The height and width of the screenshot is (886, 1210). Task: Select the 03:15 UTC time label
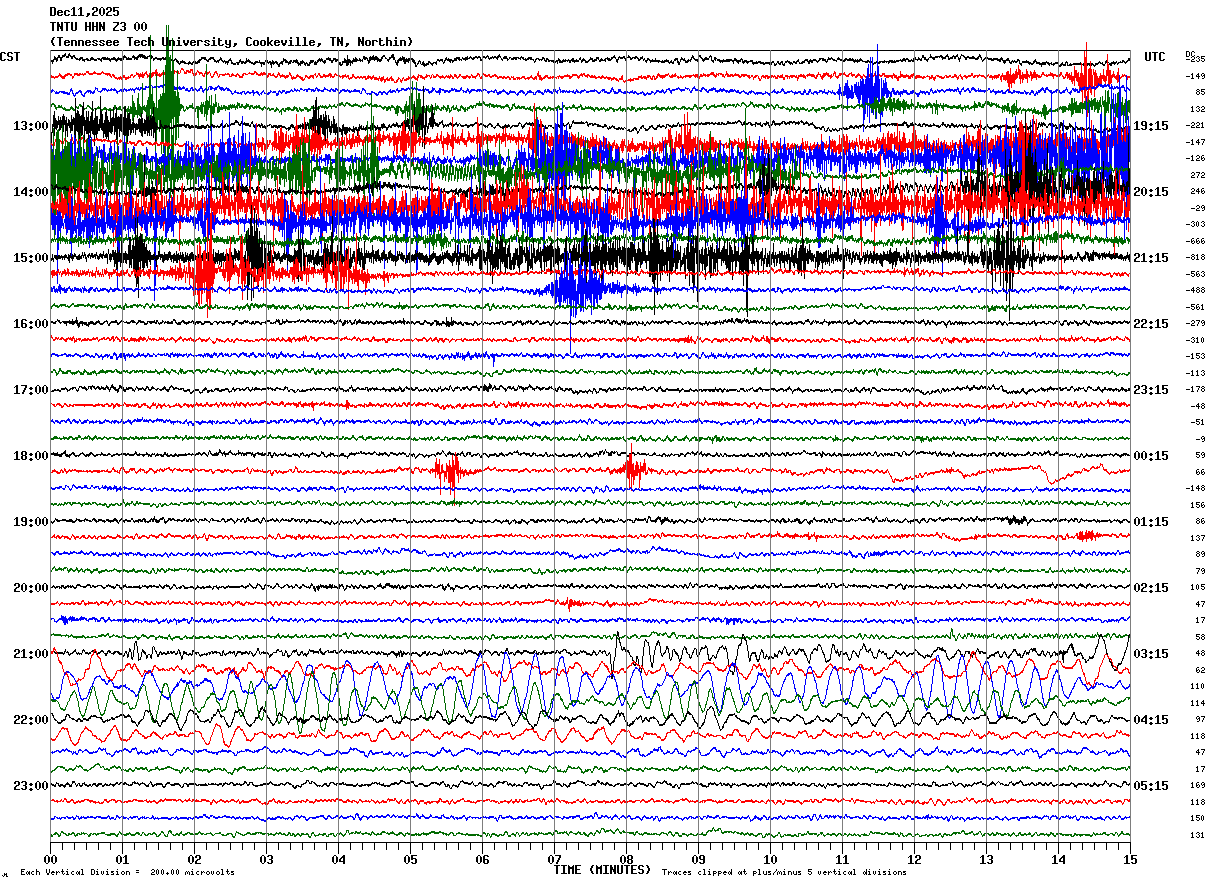1151,654
